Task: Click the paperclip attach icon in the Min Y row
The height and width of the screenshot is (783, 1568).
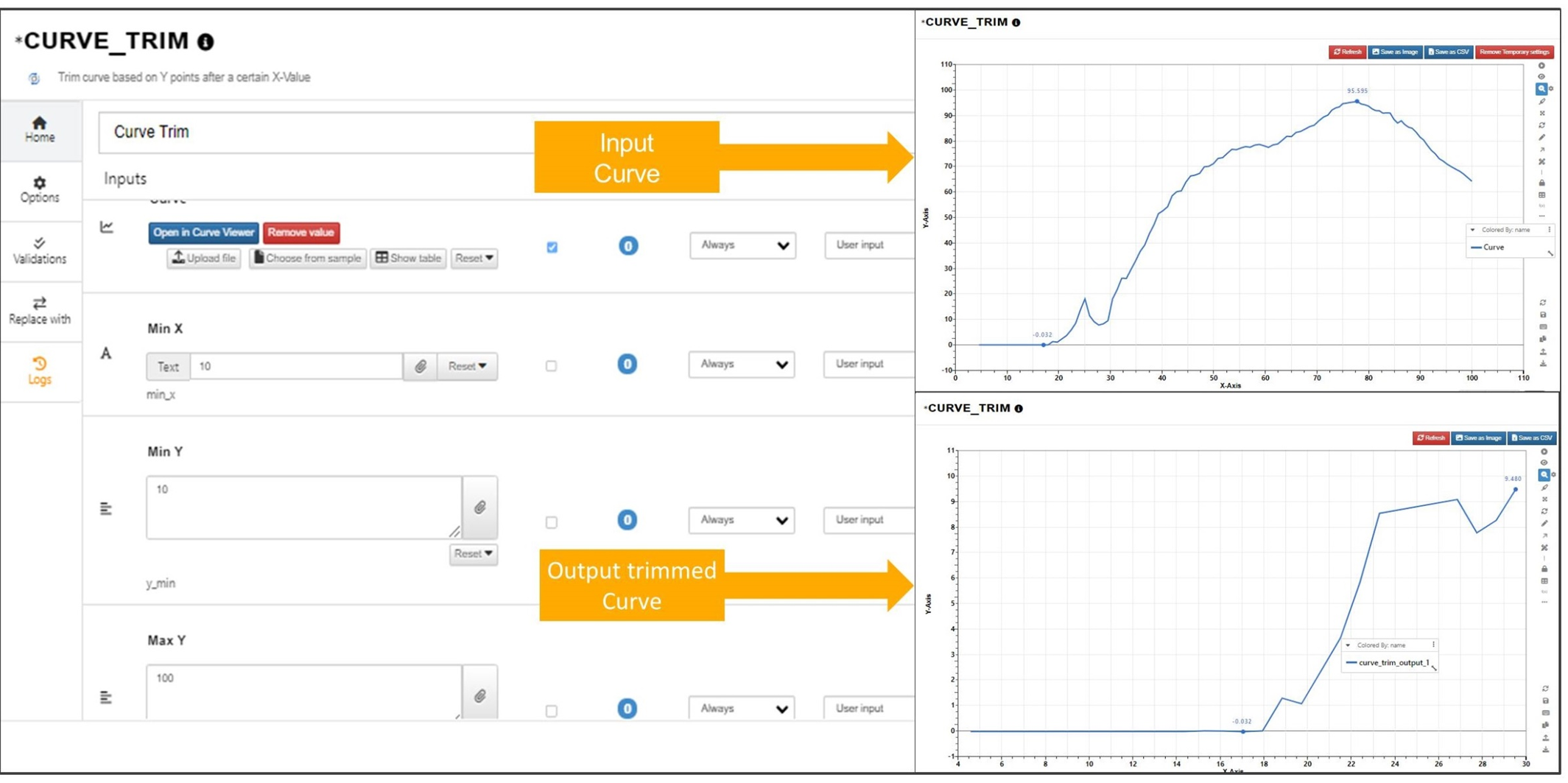Action: [479, 508]
